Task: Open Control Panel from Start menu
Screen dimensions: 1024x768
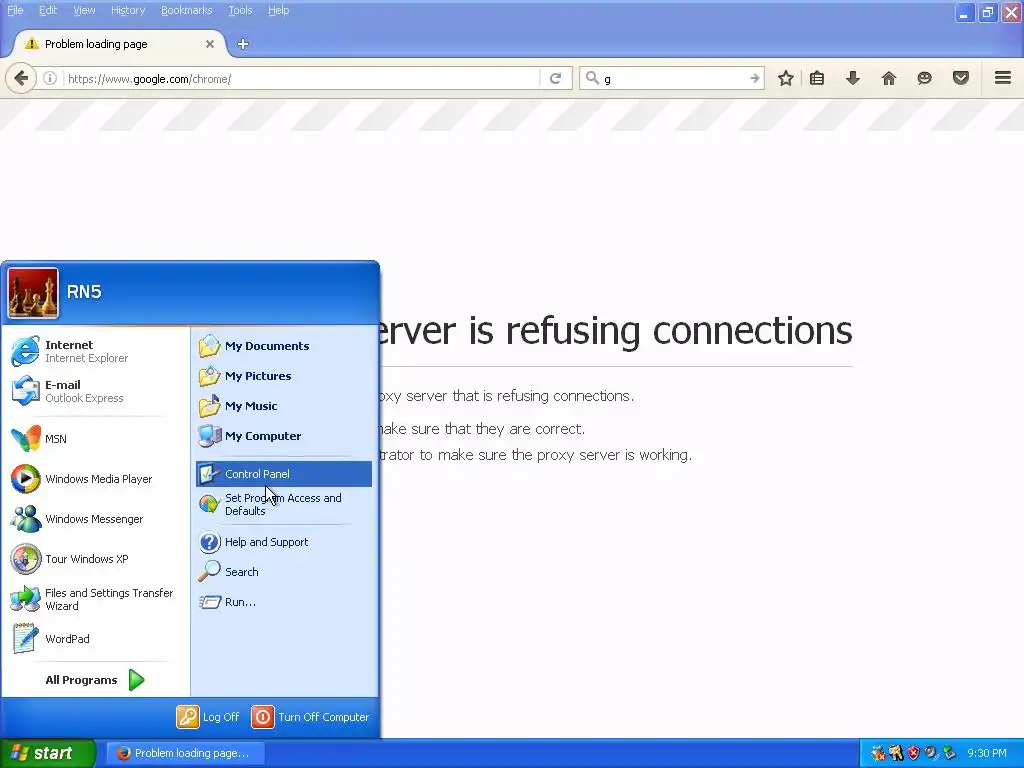Action: (284, 473)
